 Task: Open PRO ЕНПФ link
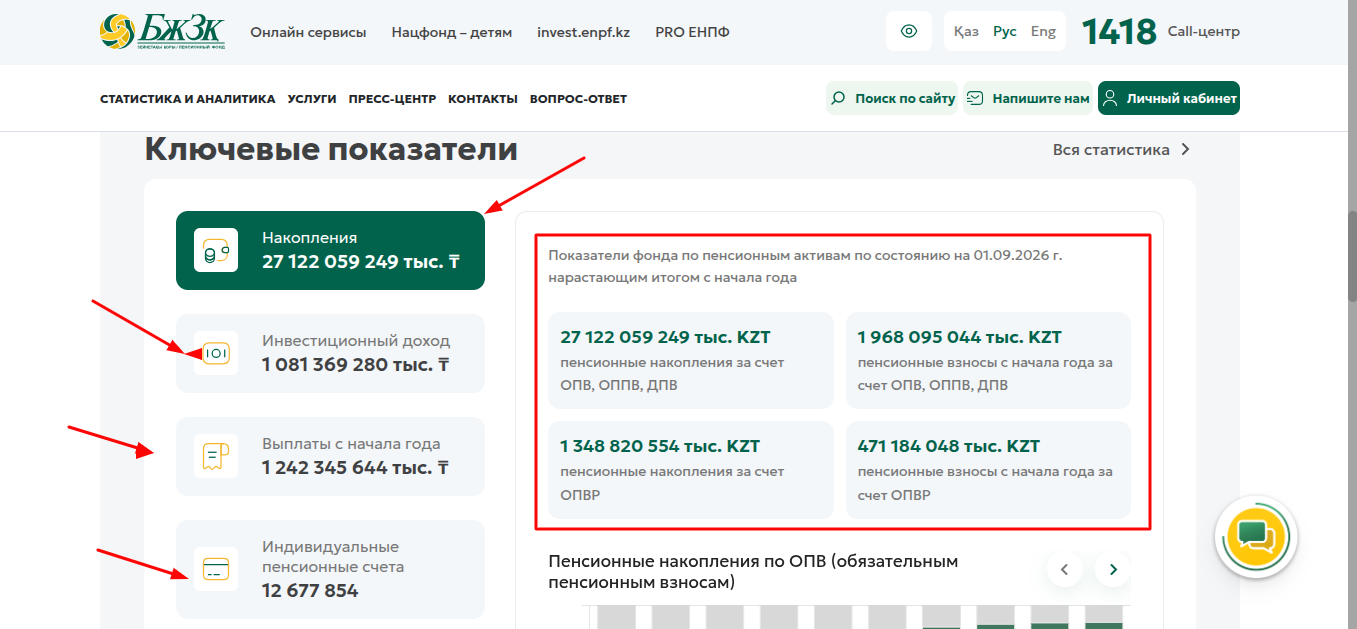pos(692,32)
